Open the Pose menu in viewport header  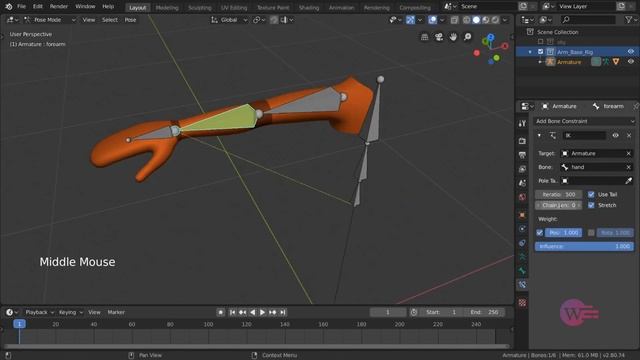coord(130,20)
